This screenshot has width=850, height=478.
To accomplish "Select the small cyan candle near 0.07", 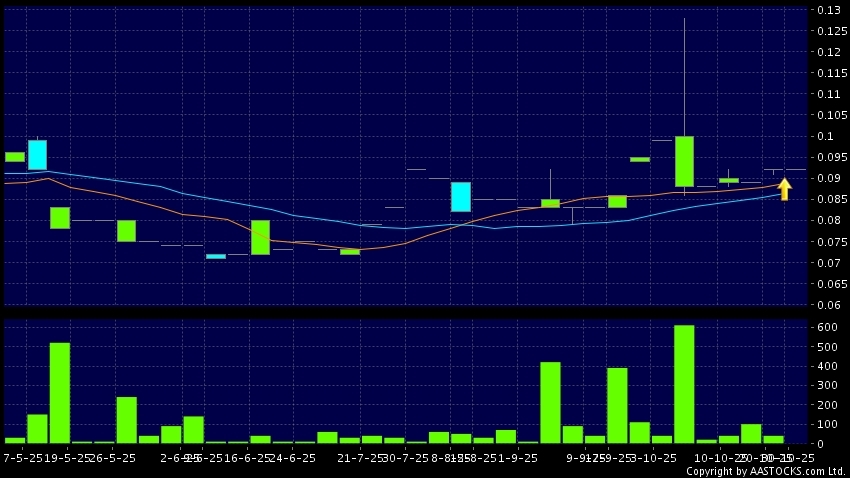I will pyautogui.click(x=216, y=256).
